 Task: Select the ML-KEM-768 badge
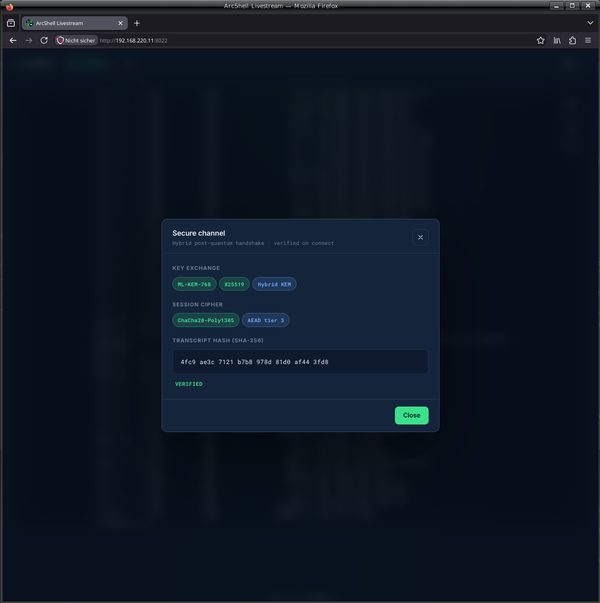coord(194,284)
